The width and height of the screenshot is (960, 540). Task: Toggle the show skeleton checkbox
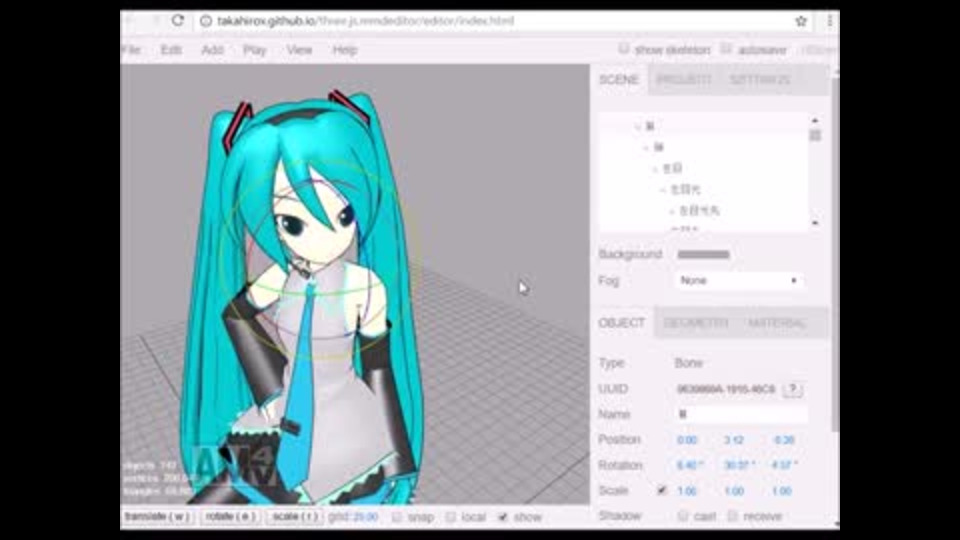[623, 49]
